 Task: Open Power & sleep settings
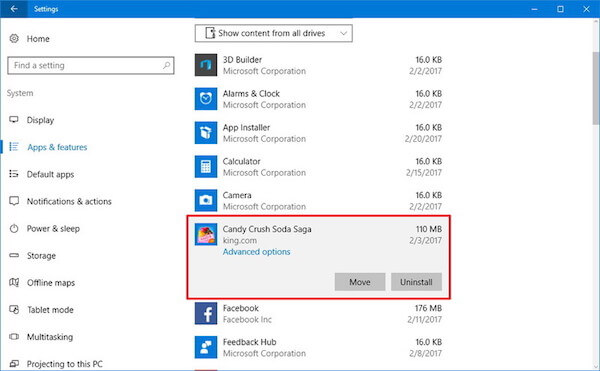[53, 229]
